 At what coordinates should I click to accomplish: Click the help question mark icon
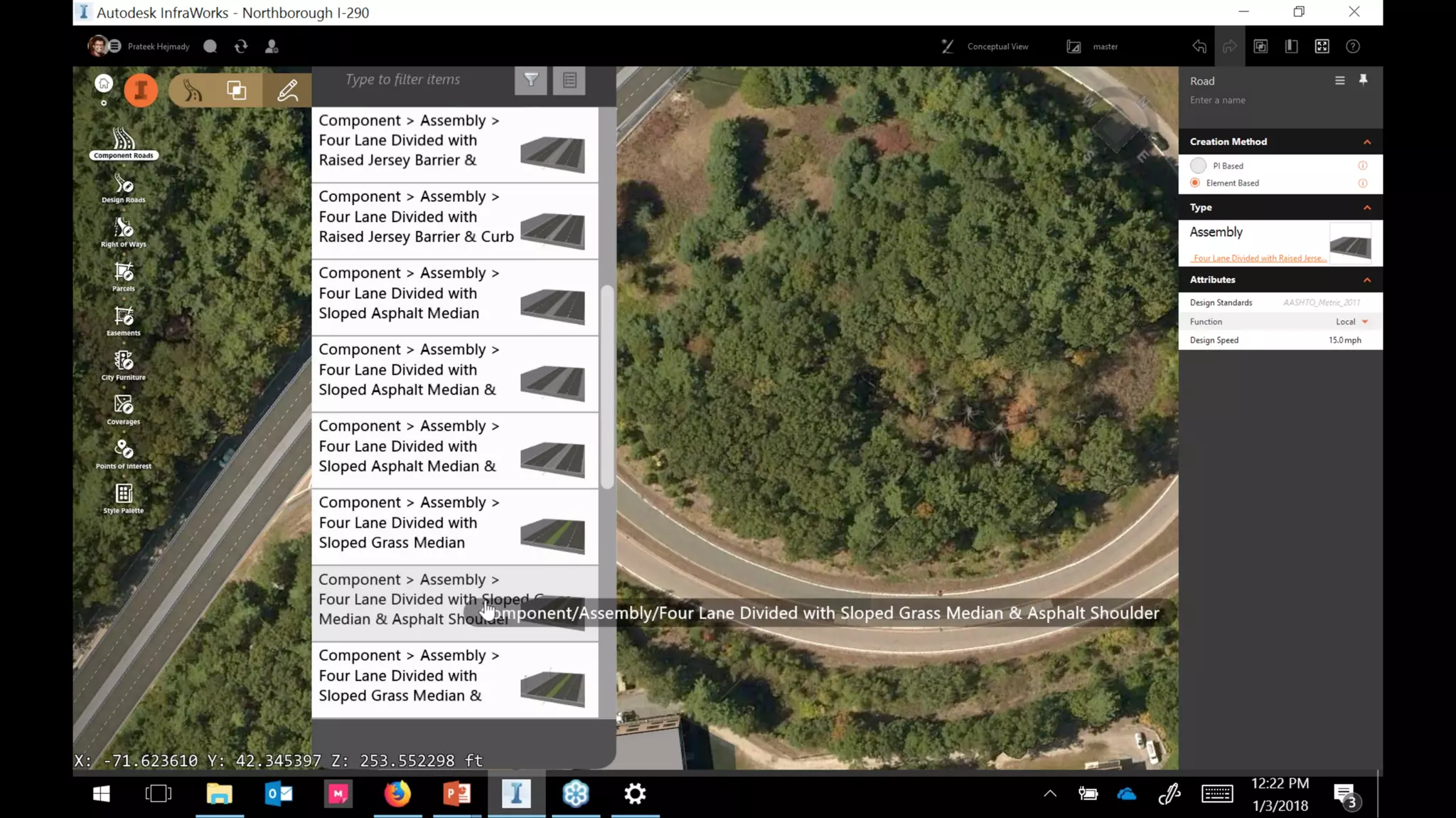pyautogui.click(x=1353, y=46)
